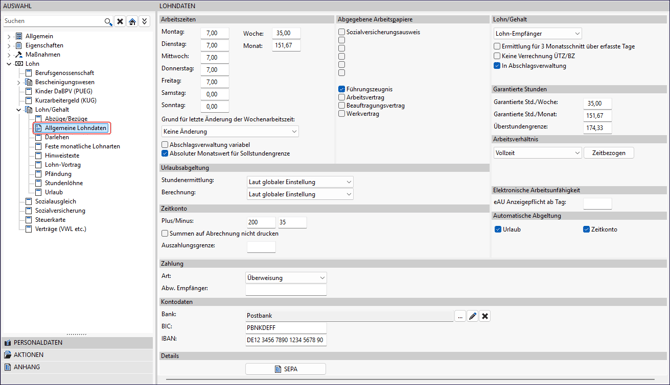Open Stundenermittlung dropdown
The height and width of the screenshot is (385, 670).
(x=300, y=182)
